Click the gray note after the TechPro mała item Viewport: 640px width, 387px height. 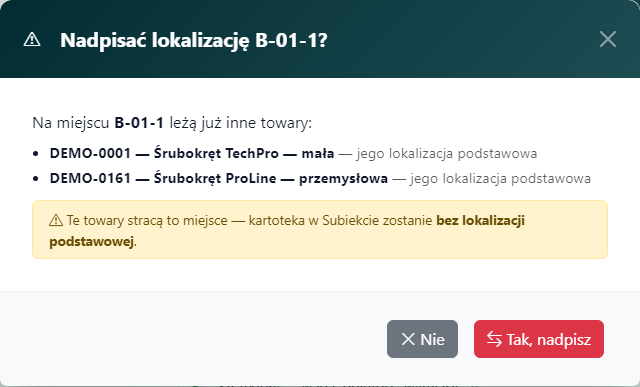tap(438, 154)
